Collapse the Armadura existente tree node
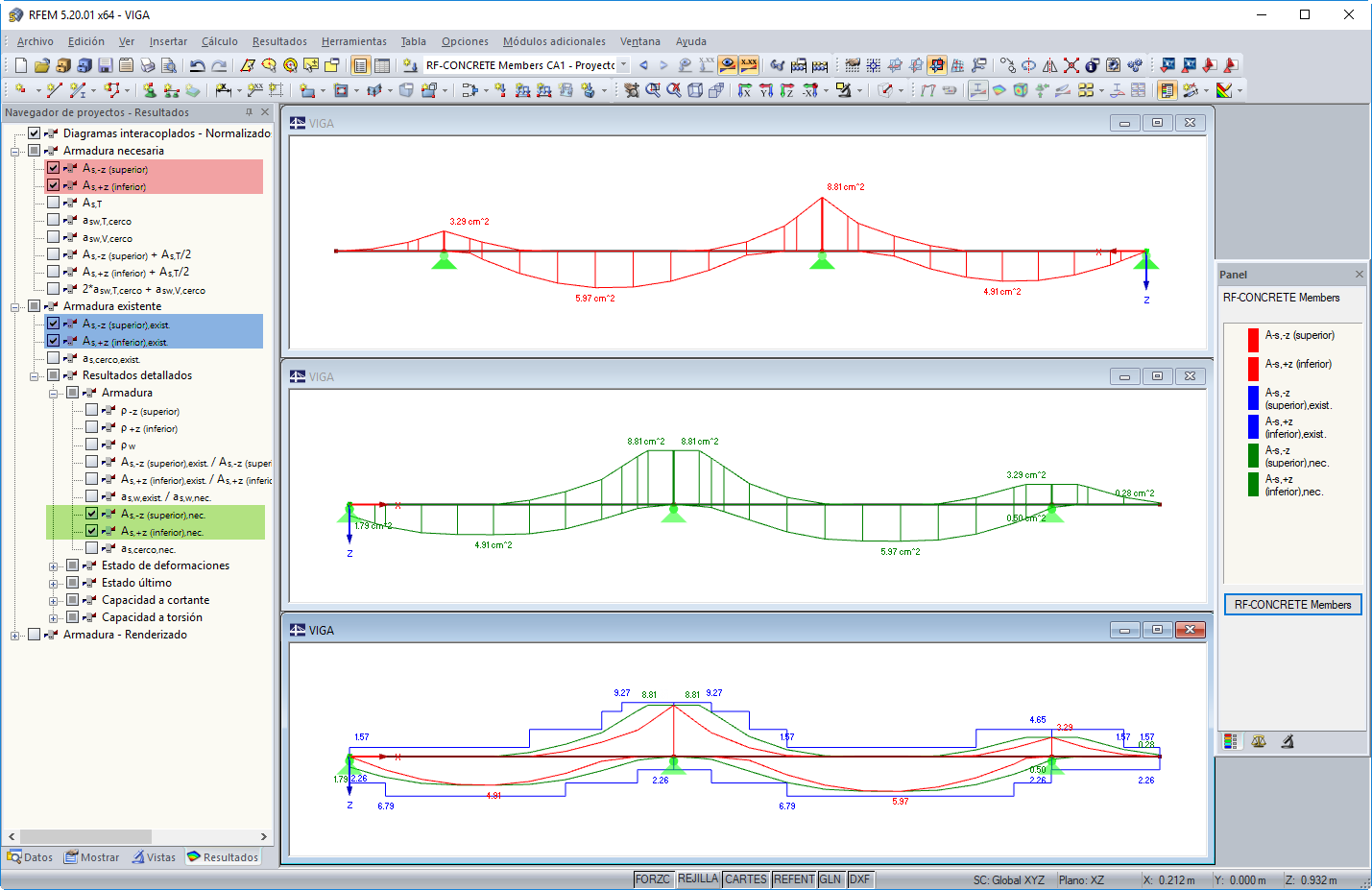Screen dimensions: 1372x890 (14, 306)
